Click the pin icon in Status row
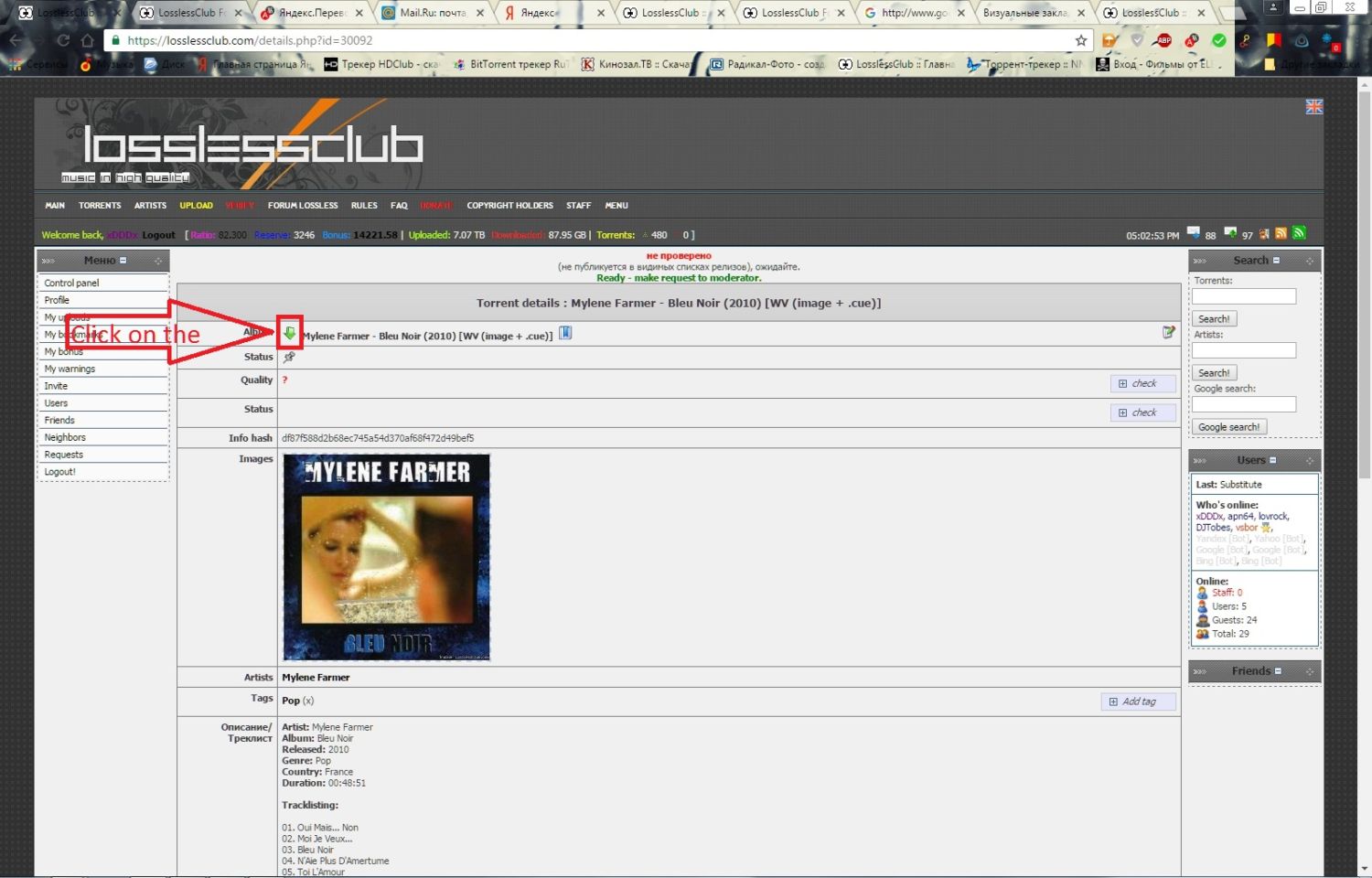Screen dimensions: 1372x878 coord(289,358)
